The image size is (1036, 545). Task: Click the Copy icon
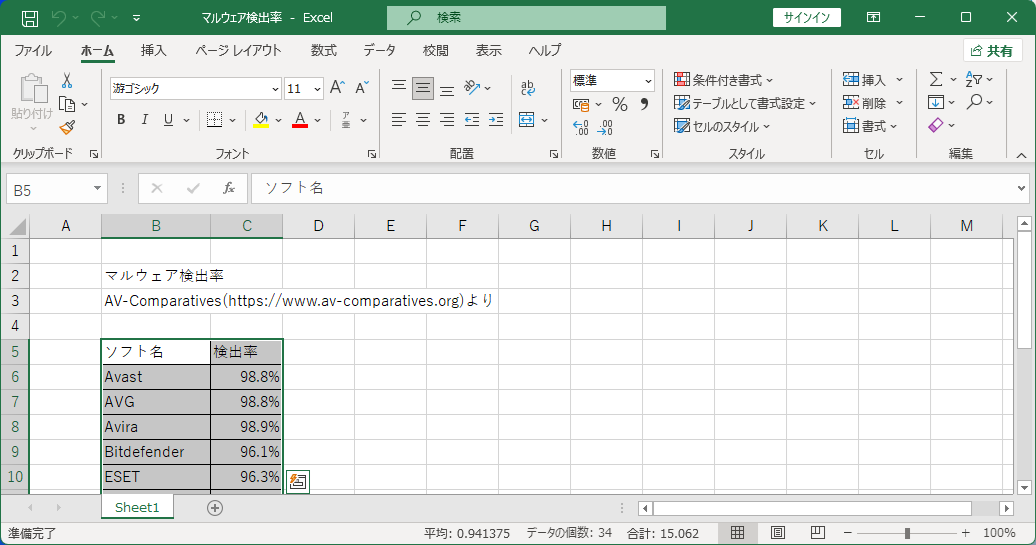pyautogui.click(x=67, y=104)
